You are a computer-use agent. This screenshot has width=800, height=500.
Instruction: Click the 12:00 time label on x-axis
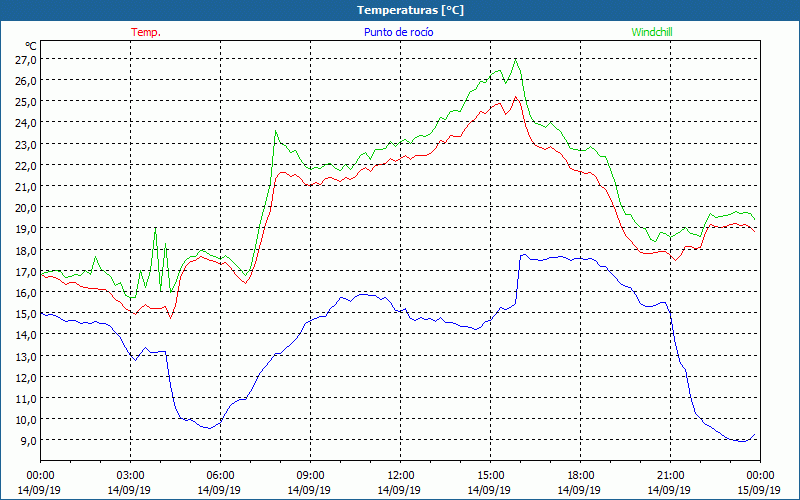399,476
